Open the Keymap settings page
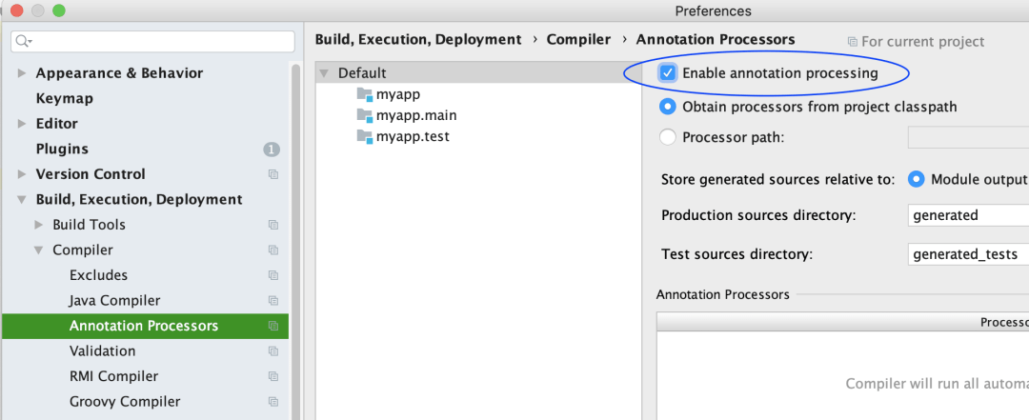 pos(64,98)
